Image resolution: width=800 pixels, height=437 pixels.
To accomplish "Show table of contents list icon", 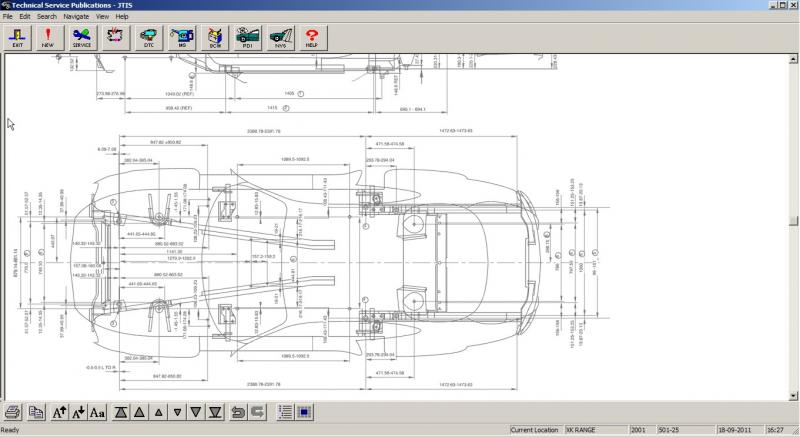I will point(285,412).
